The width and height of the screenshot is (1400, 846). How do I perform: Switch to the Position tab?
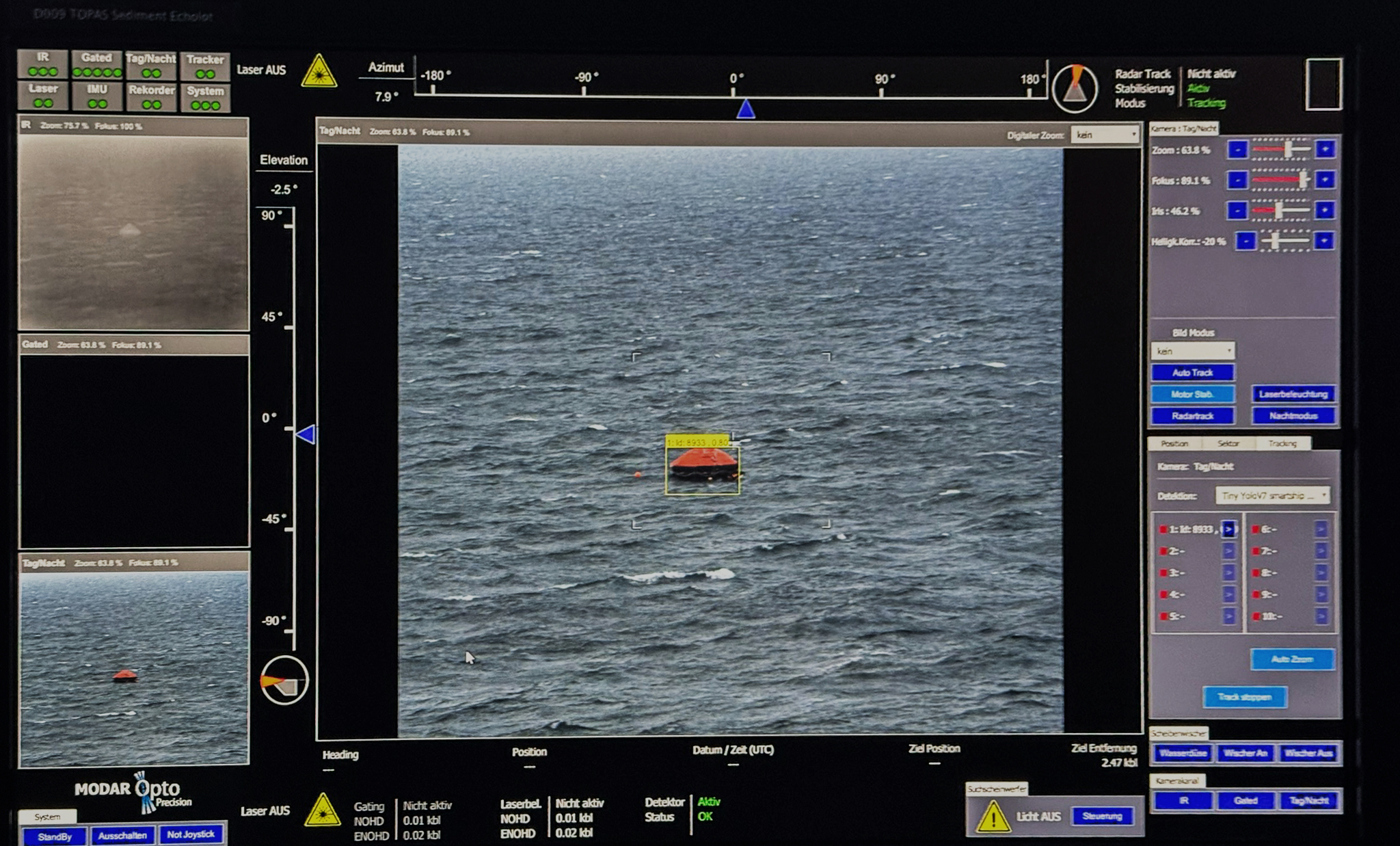[x=1174, y=444]
